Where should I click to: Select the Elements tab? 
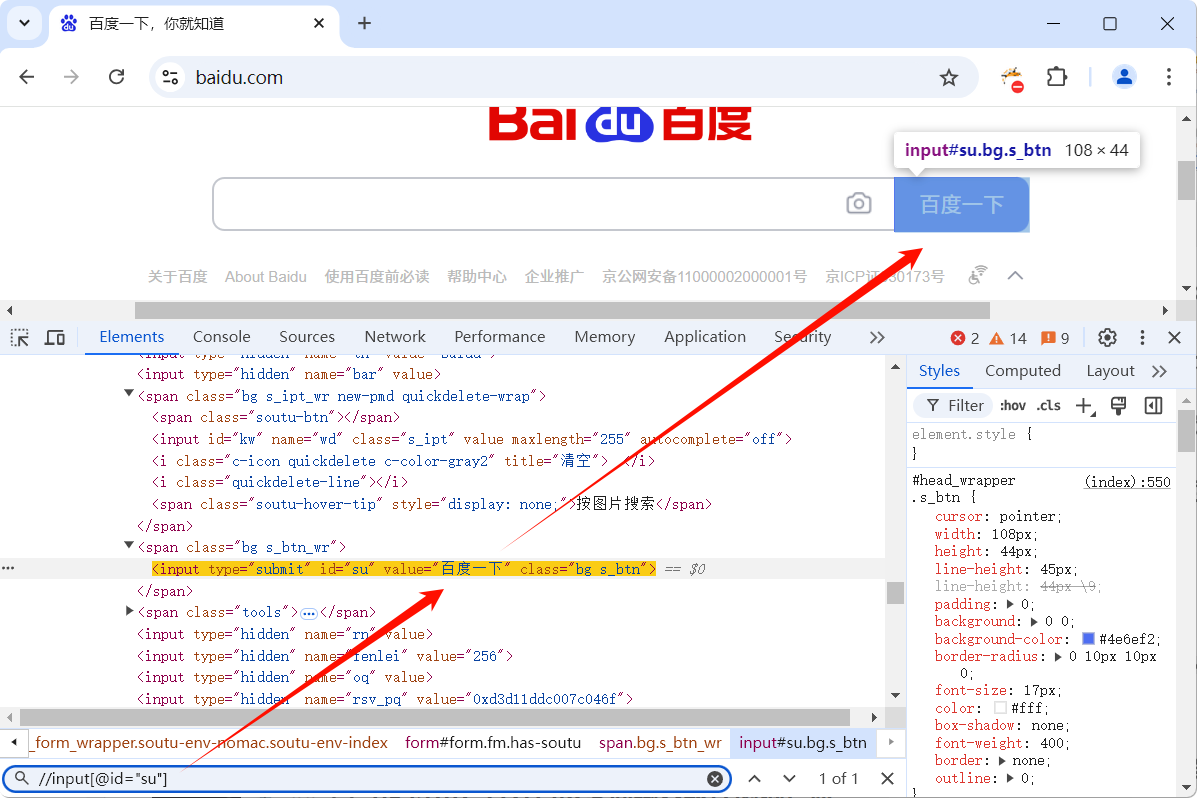tap(131, 337)
